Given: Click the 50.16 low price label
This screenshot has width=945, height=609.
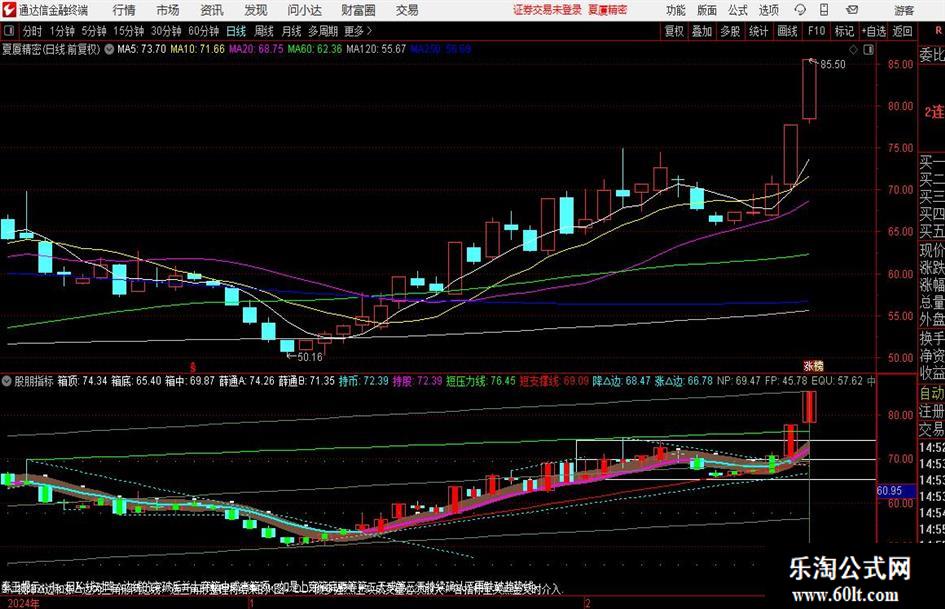Looking at the screenshot, I should (310, 357).
